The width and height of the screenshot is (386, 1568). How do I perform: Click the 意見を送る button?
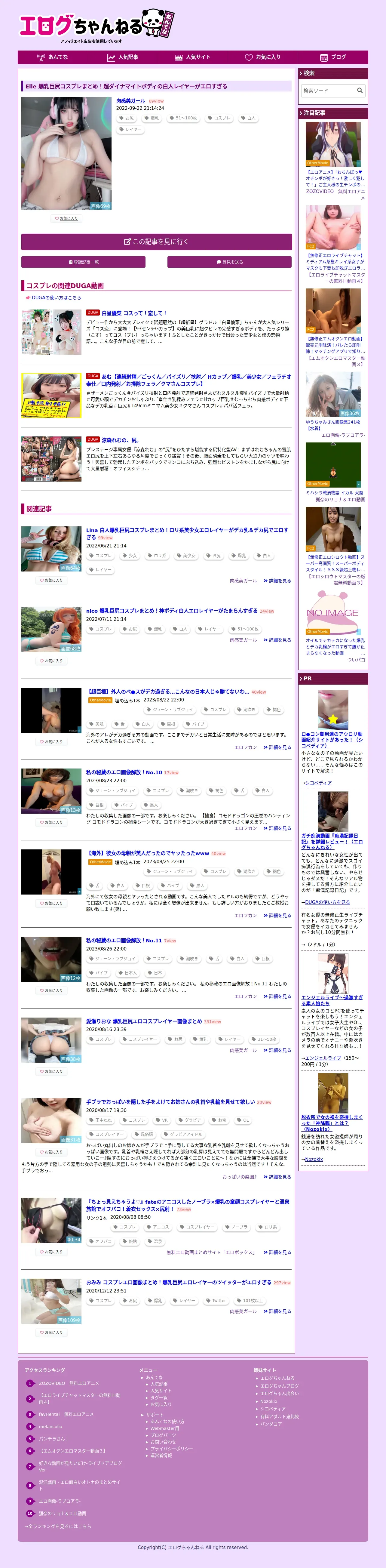230,262
